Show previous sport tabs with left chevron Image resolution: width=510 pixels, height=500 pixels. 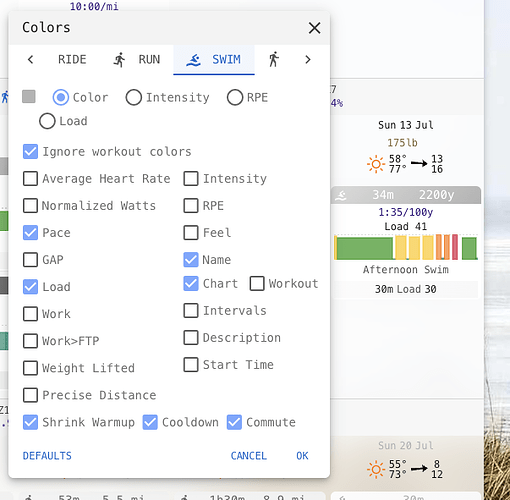[x=30, y=60]
